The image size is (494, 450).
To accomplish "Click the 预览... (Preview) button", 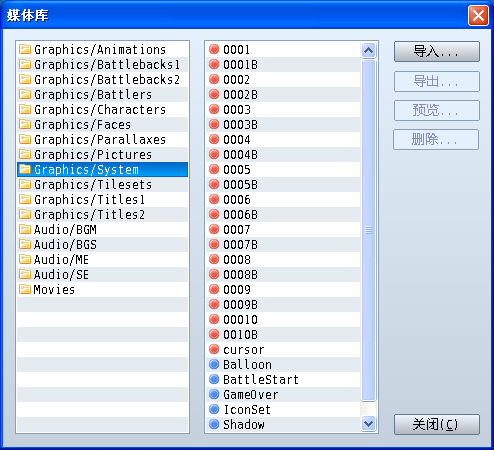I will click(x=437, y=110).
